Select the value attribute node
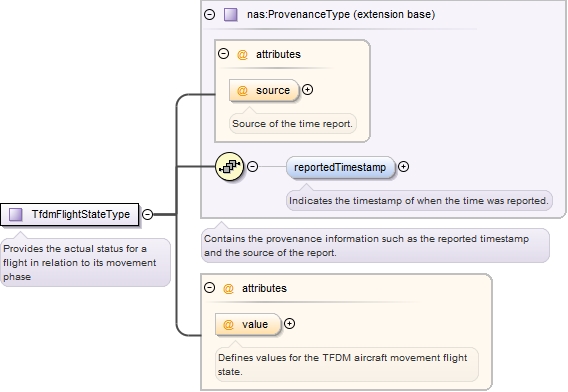The height and width of the screenshot is (392, 568). pyautogui.click(x=248, y=324)
